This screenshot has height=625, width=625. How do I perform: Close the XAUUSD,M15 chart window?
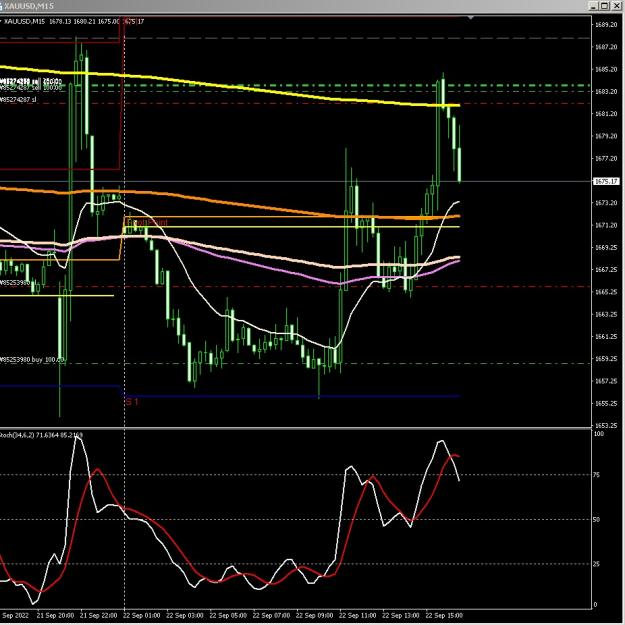click(x=616, y=6)
